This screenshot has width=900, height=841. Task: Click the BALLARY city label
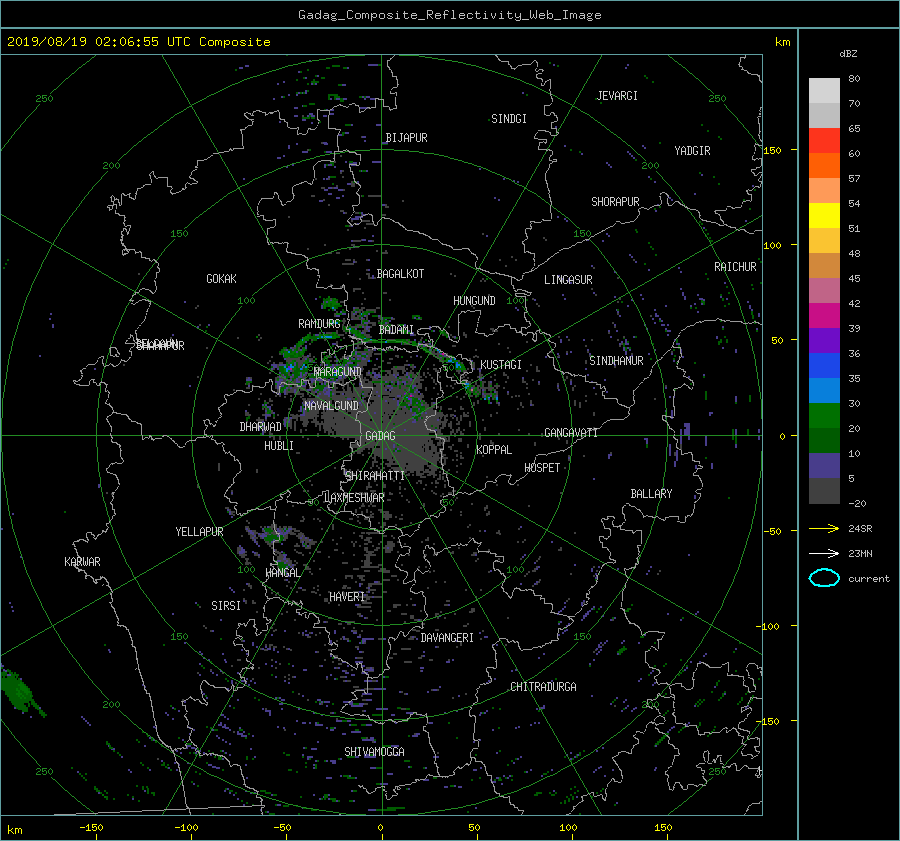click(x=651, y=494)
